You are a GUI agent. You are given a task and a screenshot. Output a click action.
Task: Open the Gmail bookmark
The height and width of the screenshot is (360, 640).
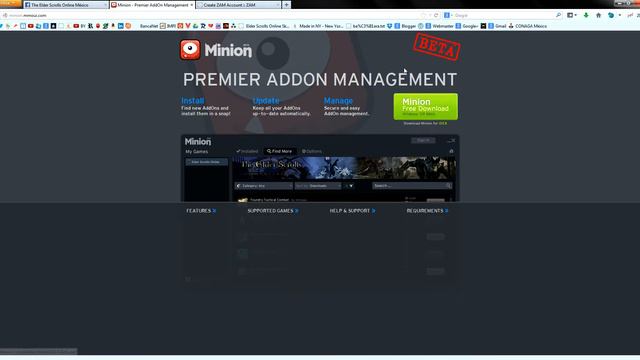pos(497,26)
